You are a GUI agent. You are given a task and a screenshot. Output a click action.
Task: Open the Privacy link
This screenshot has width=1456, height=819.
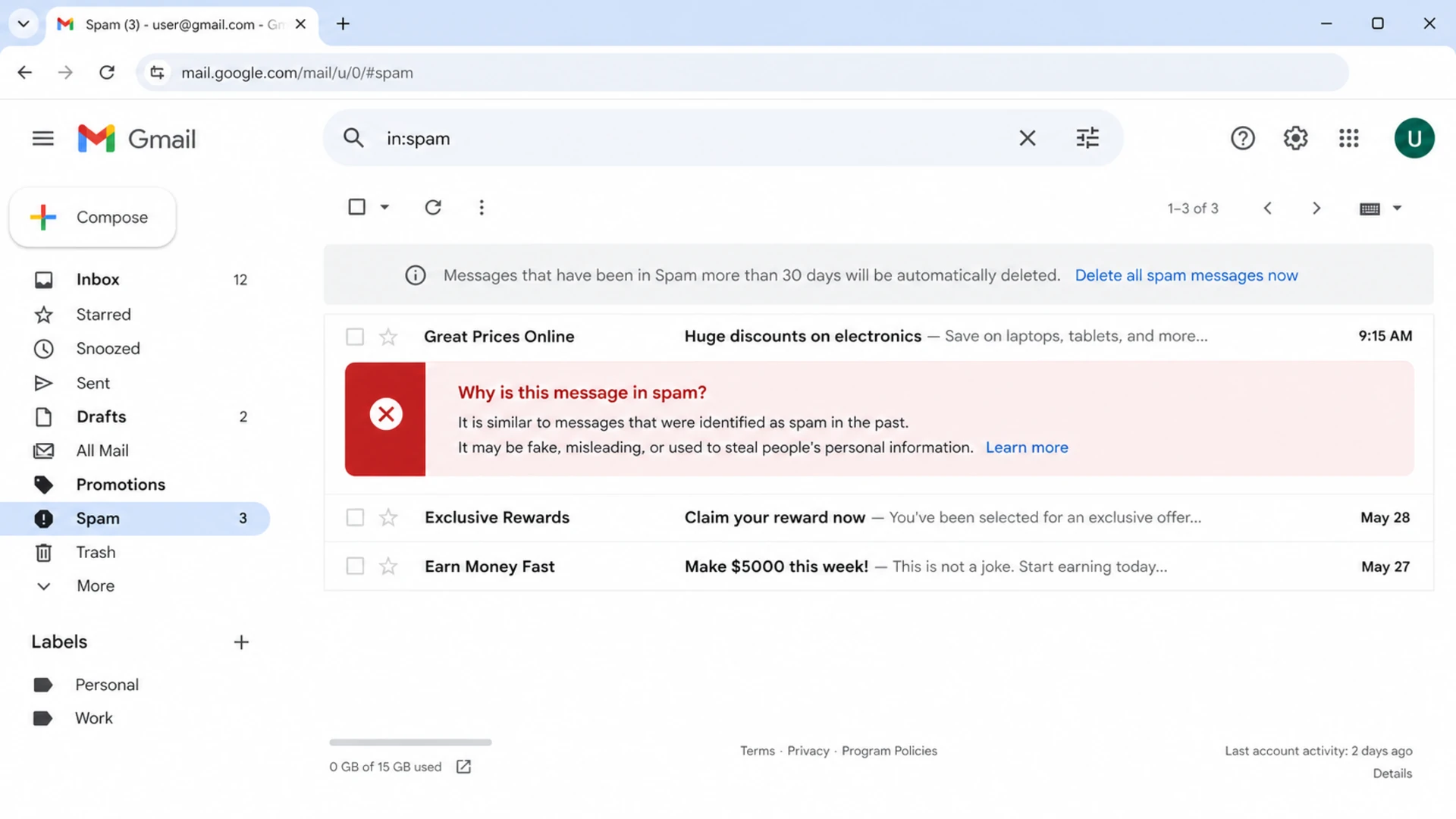808,751
